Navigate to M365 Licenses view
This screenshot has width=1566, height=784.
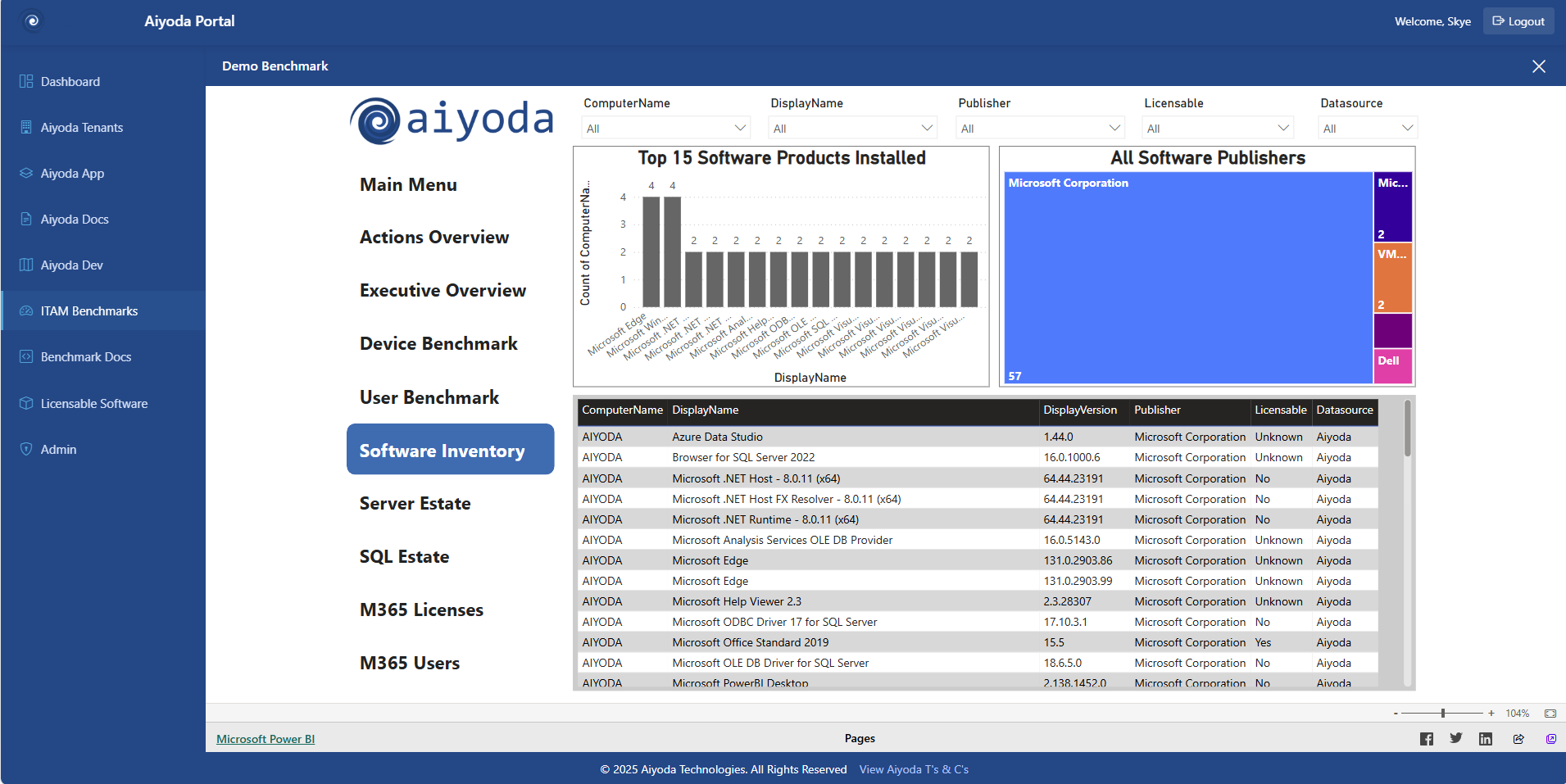coord(420,610)
